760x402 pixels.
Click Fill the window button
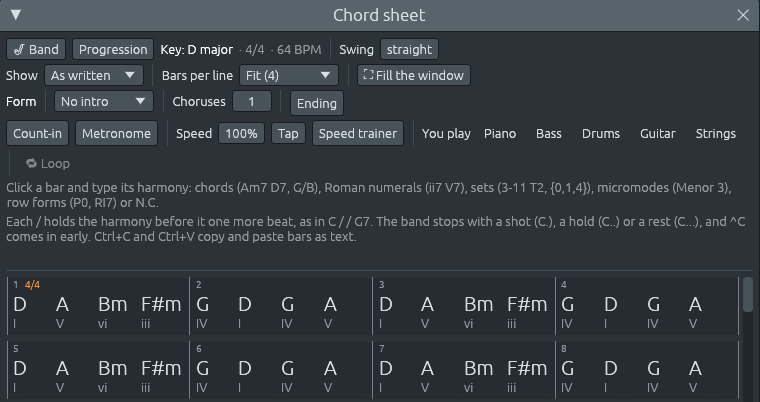(414, 75)
